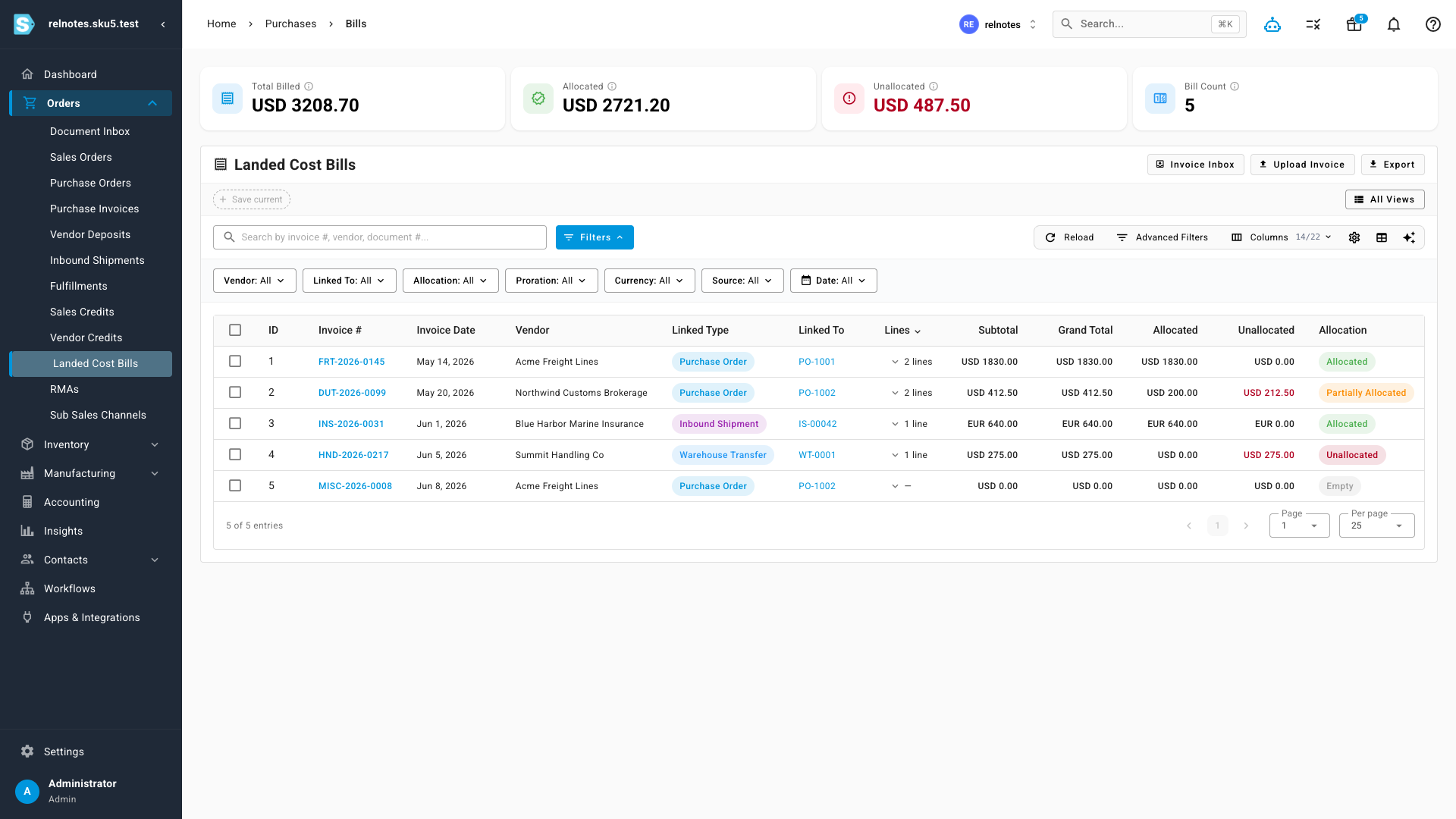
Task: Open the Currency filter dropdown
Action: pos(649,281)
